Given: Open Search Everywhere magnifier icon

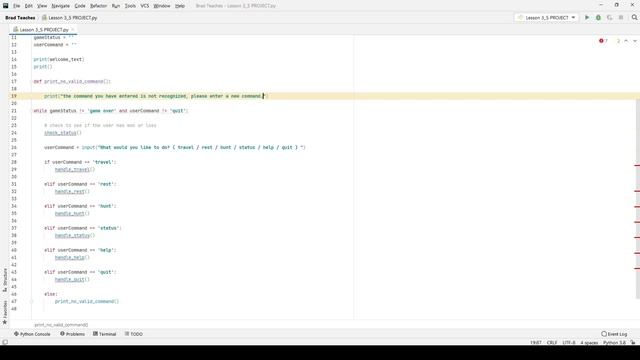Looking at the screenshot, I should click(x=634, y=18).
